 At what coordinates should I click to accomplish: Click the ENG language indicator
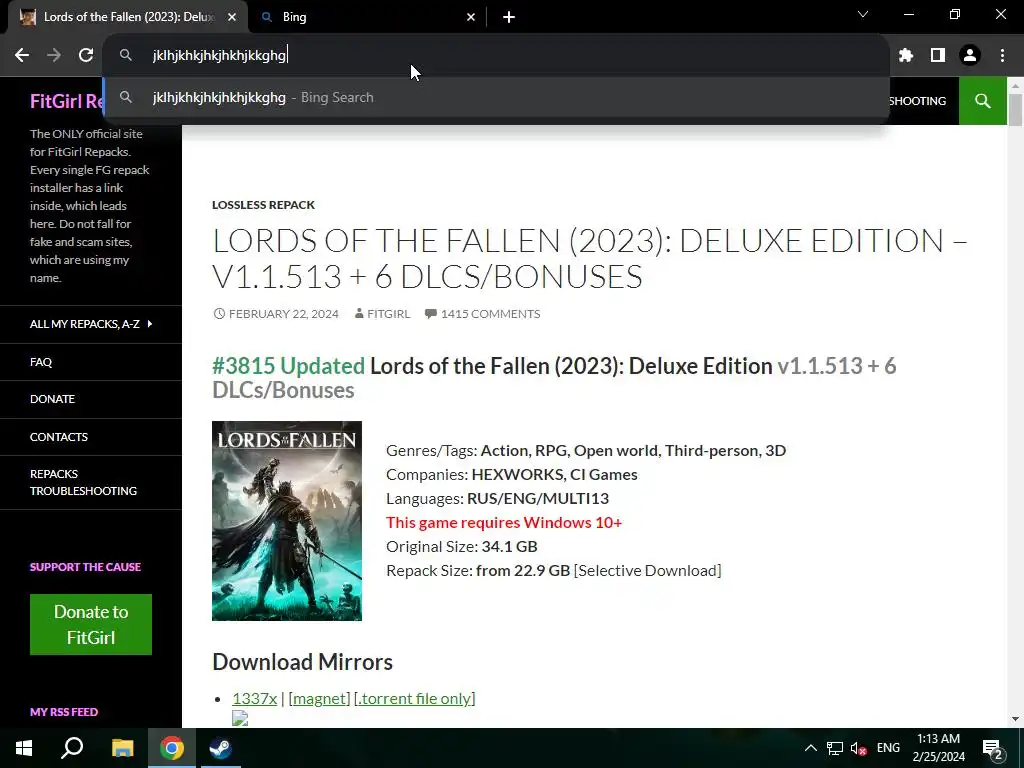pos(888,748)
